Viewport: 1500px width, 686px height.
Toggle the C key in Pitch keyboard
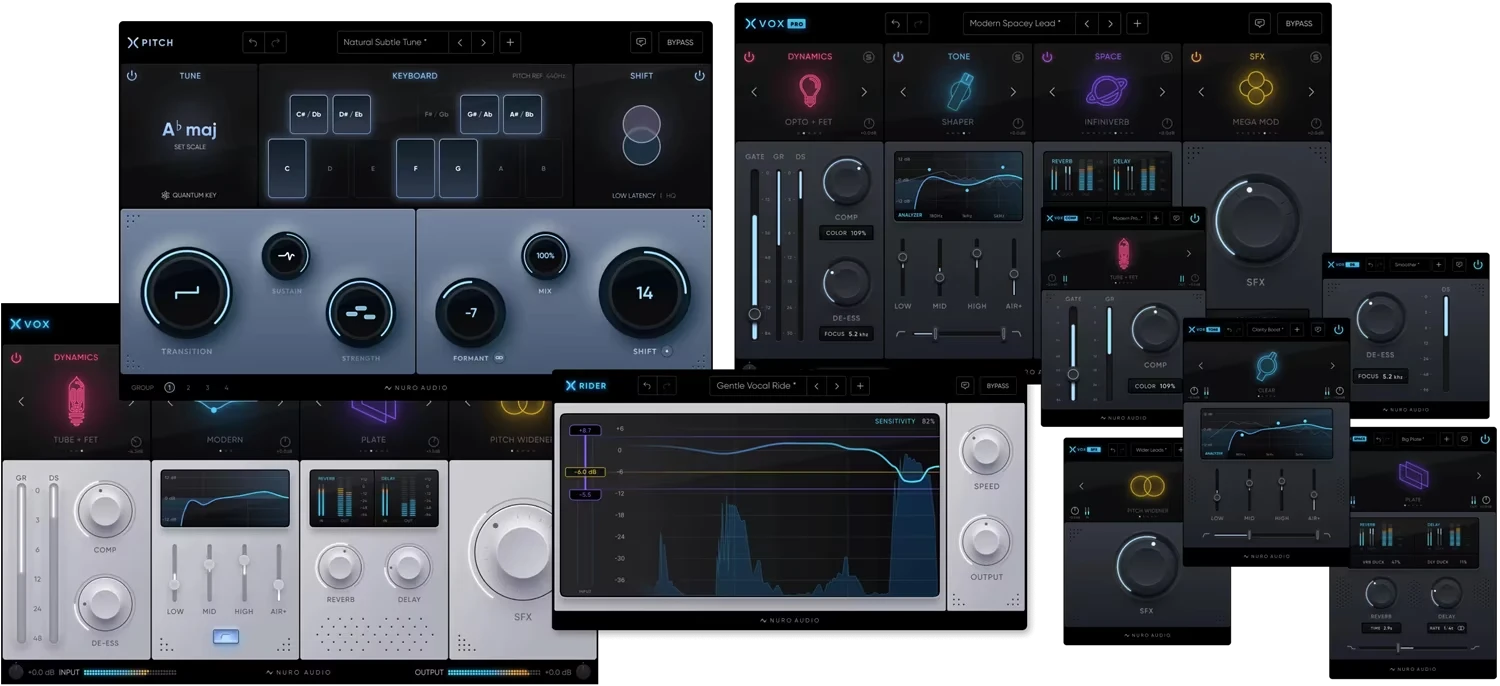pyautogui.click(x=287, y=168)
